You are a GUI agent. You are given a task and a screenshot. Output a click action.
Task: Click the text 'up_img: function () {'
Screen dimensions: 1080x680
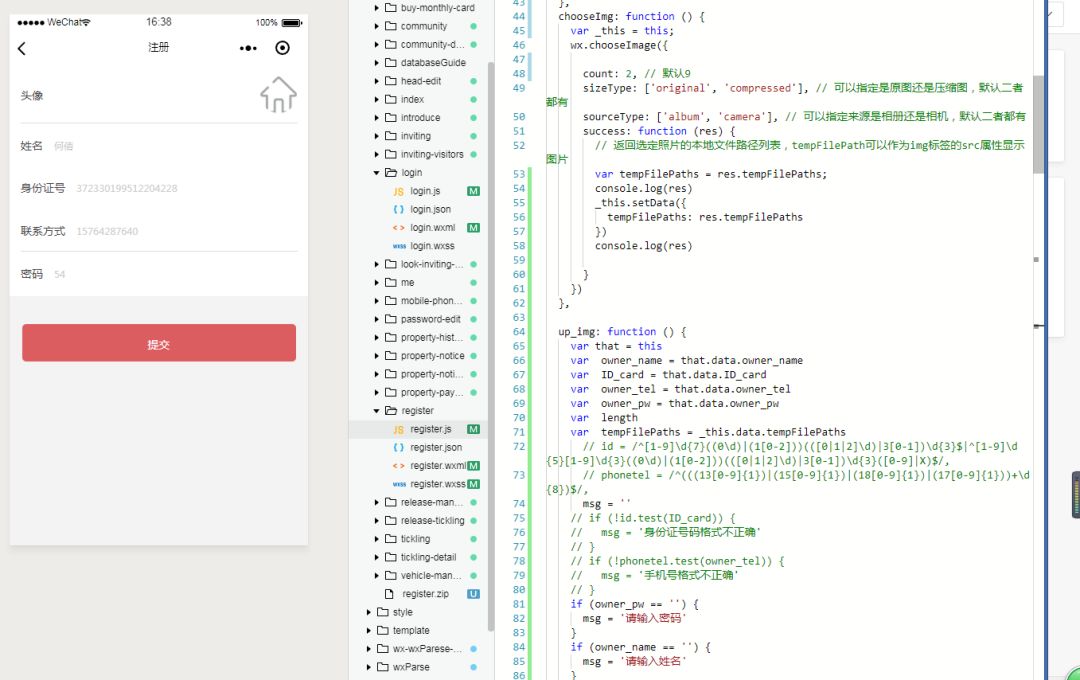[x=622, y=332]
